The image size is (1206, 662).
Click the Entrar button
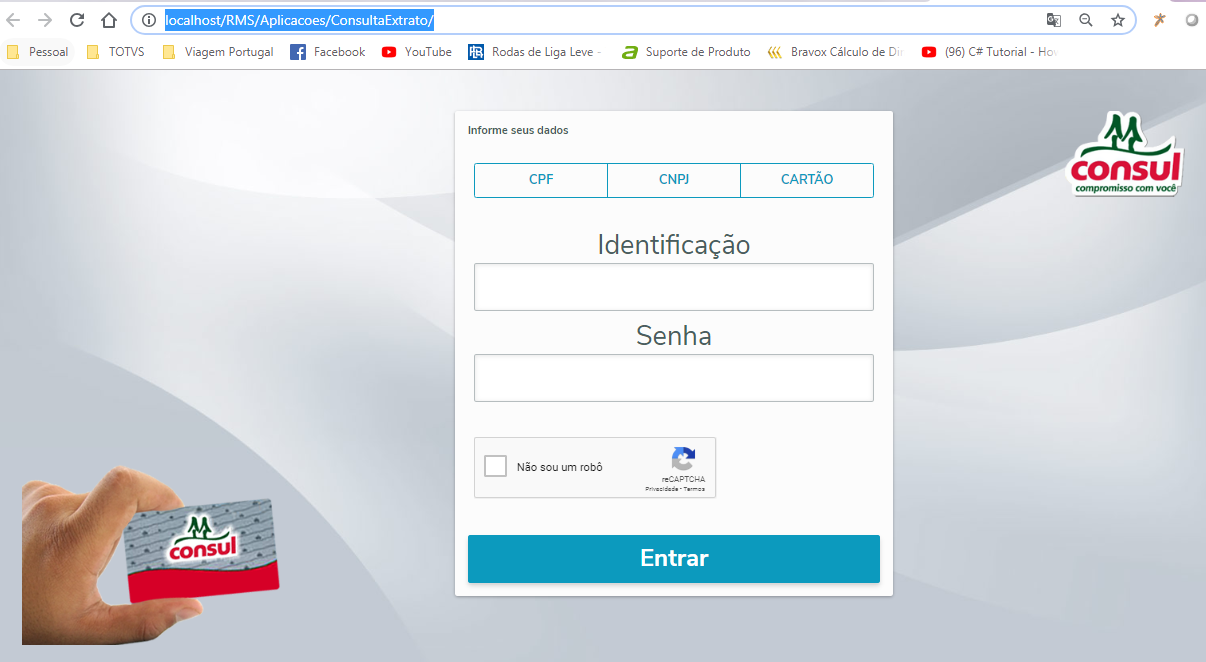tap(674, 559)
